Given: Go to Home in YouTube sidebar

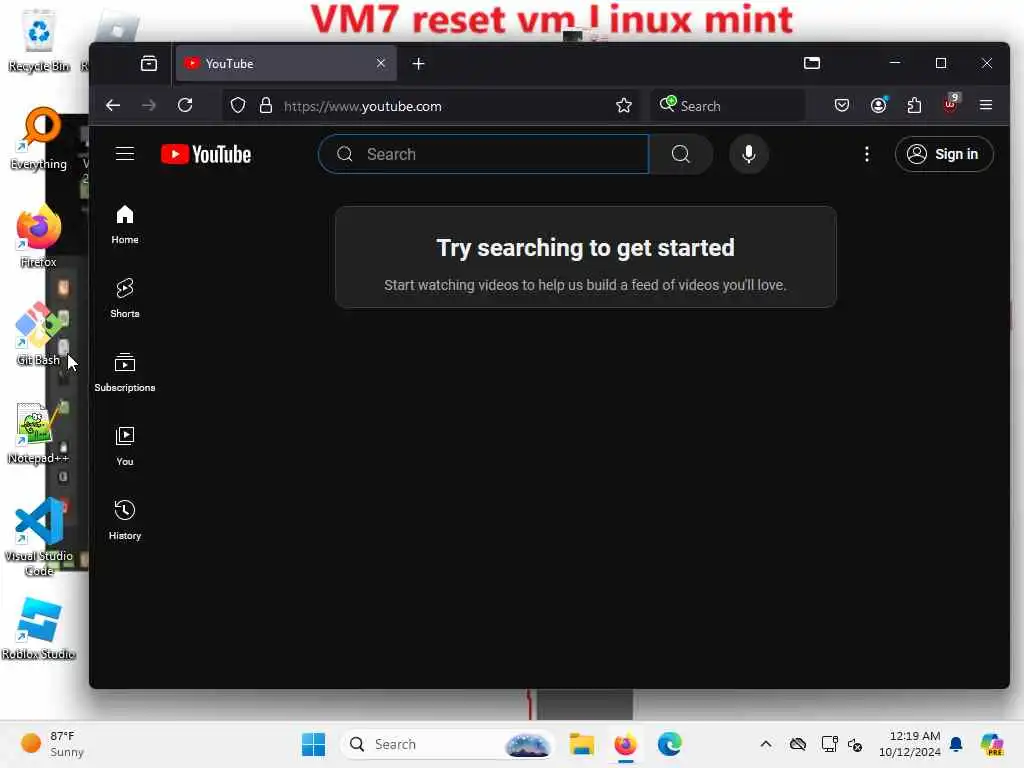Looking at the screenshot, I should pos(125,225).
